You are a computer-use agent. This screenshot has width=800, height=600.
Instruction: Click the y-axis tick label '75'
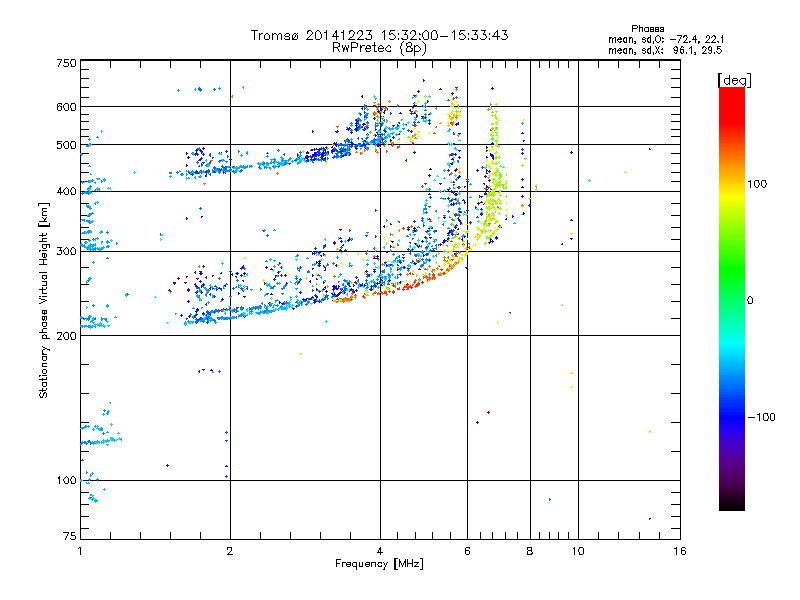[70, 536]
